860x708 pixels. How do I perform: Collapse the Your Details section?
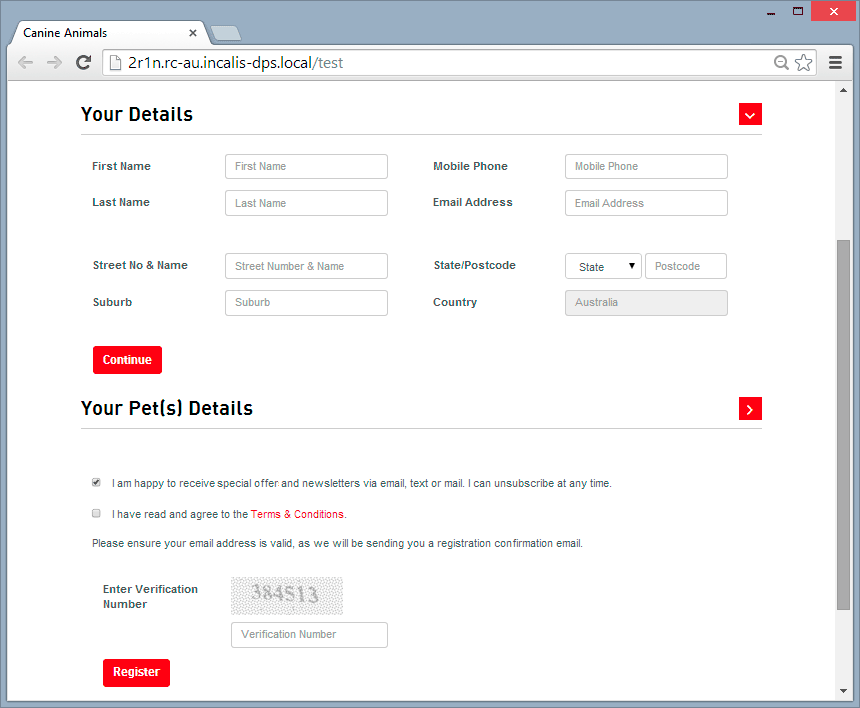tap(750, 114)
